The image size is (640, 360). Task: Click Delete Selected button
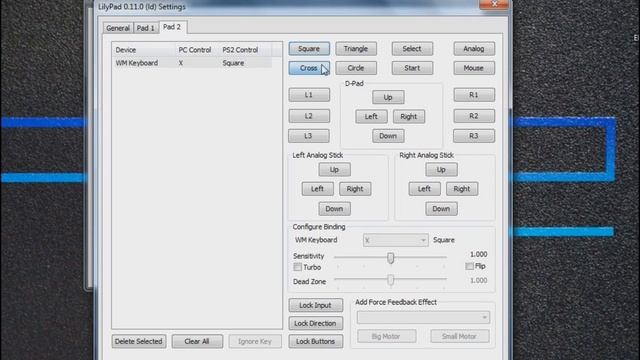139,341
